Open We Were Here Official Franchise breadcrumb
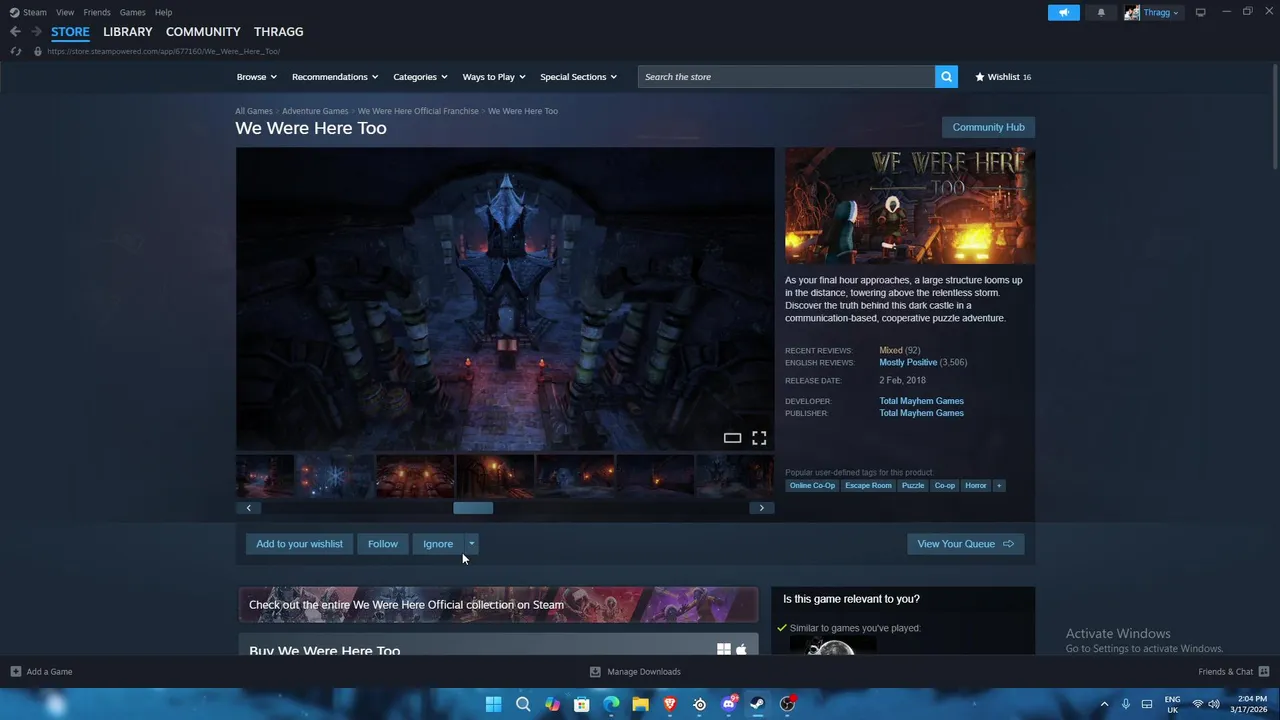Image resolution: width=1280 pixels, height=720 pixels. point(418,111)
